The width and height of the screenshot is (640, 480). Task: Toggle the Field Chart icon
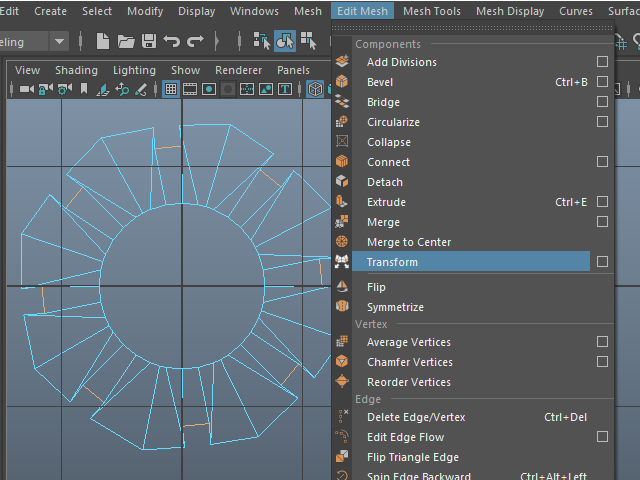247,89
